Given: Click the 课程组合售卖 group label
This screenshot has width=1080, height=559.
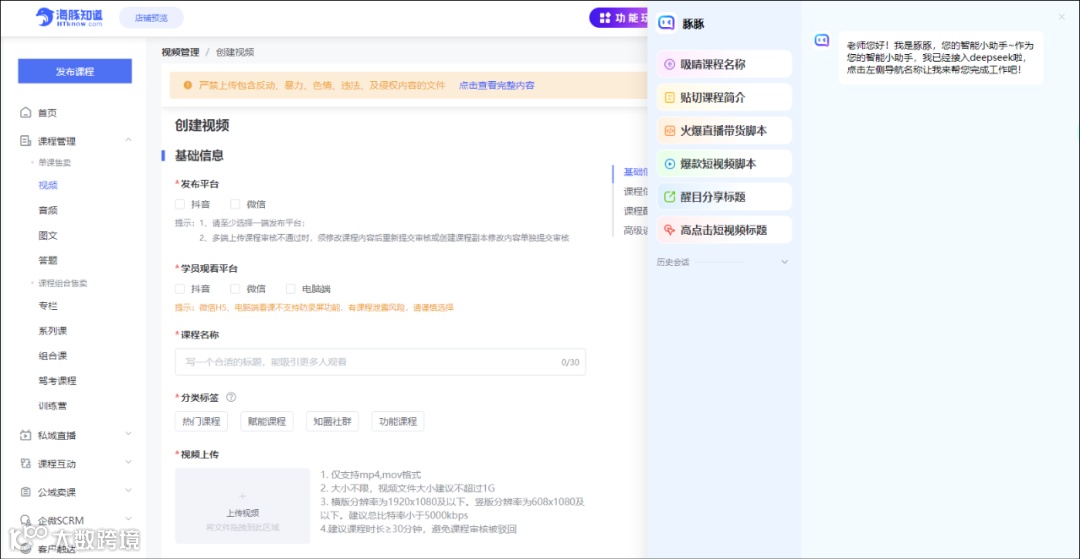Looking at the screenshot, I should [63, 283].
